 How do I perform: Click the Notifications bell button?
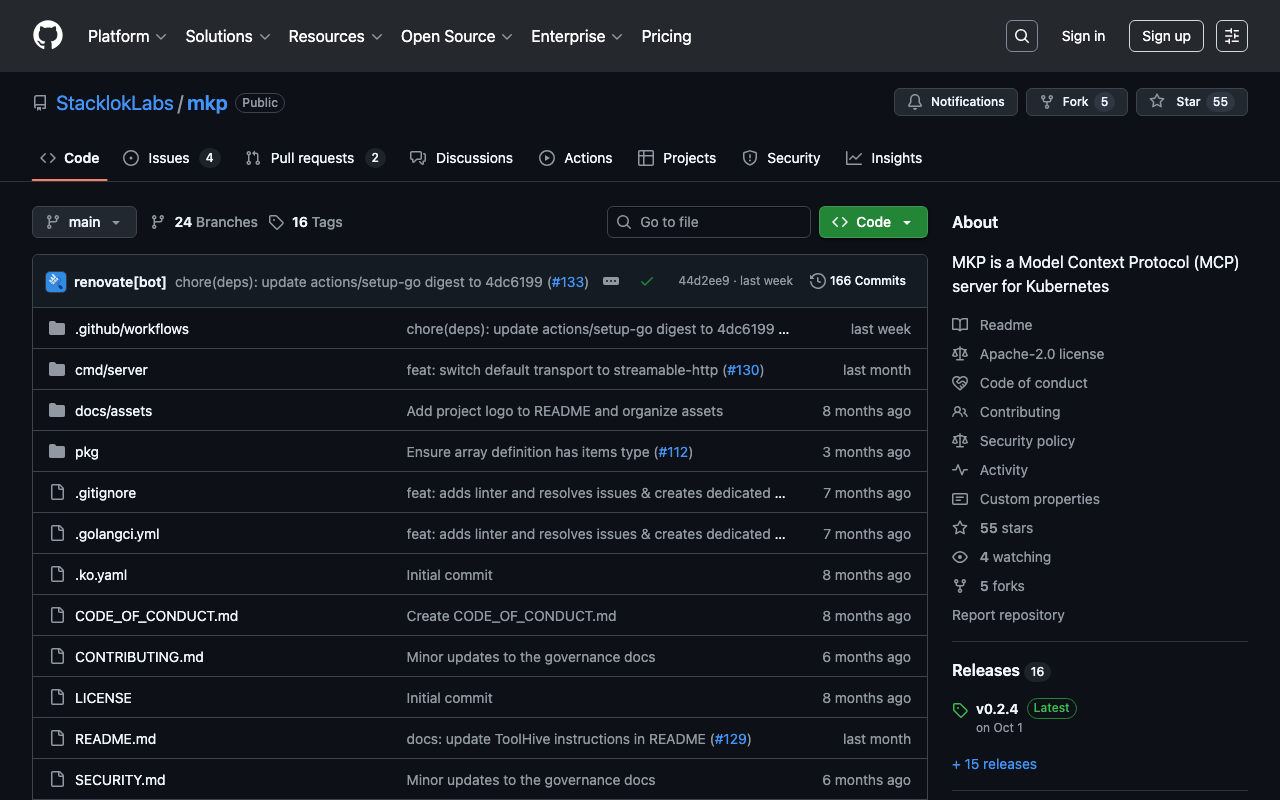click(955, 102)
